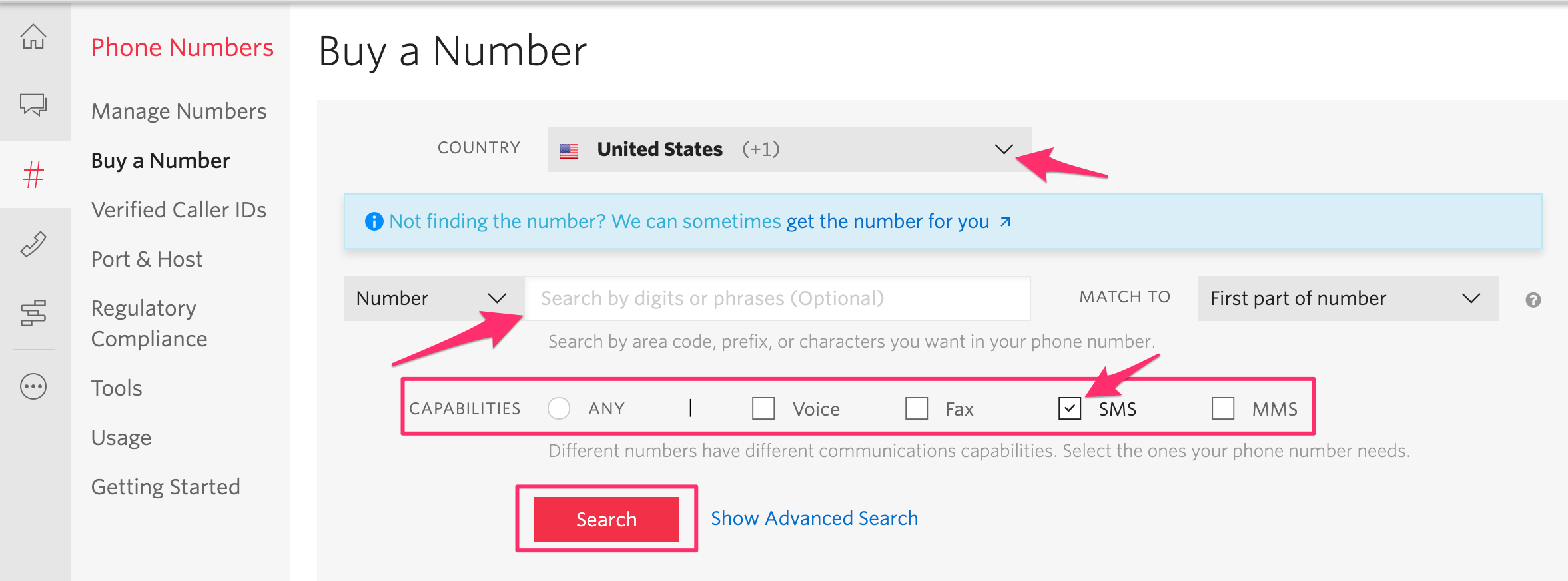Open the Home dashboard icon

click(x=35, y=38)
